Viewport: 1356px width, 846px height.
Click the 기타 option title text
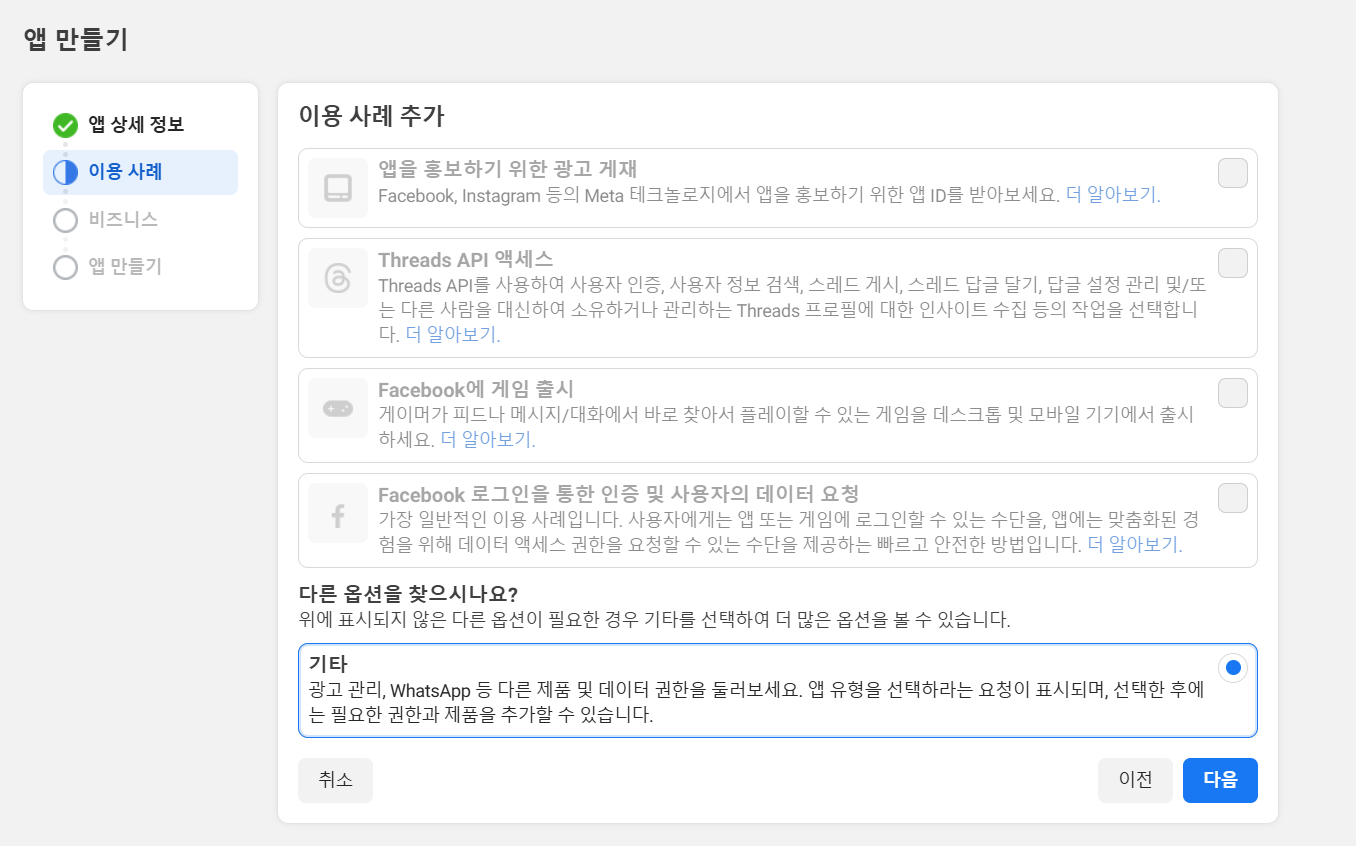coord(328,664)
